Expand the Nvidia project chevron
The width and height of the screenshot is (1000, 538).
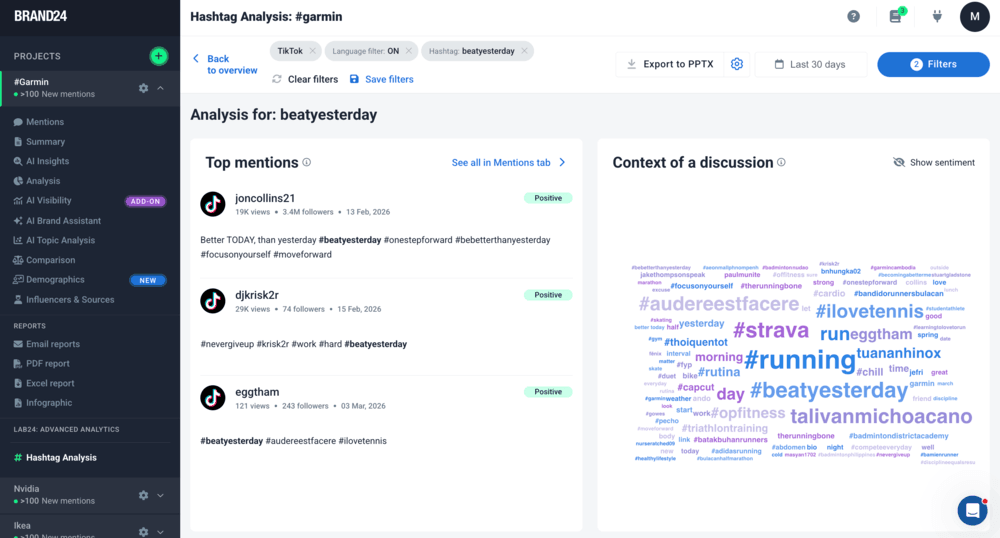161,494
